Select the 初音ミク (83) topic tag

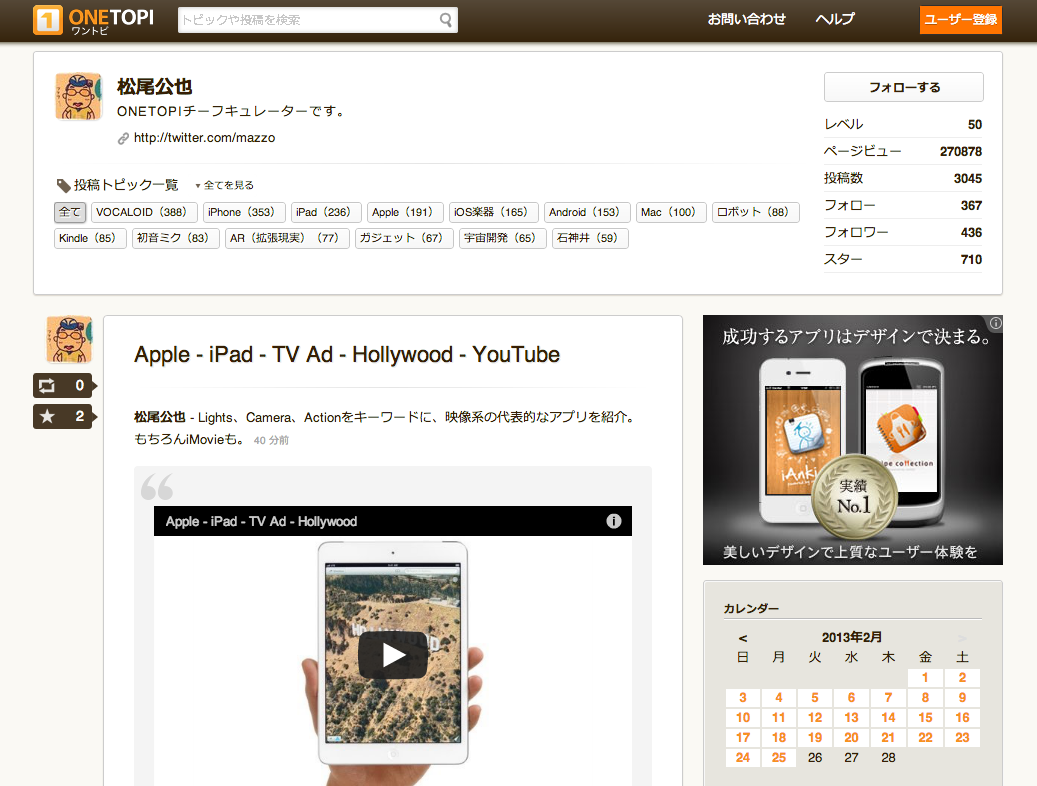[x=175, y=238]
